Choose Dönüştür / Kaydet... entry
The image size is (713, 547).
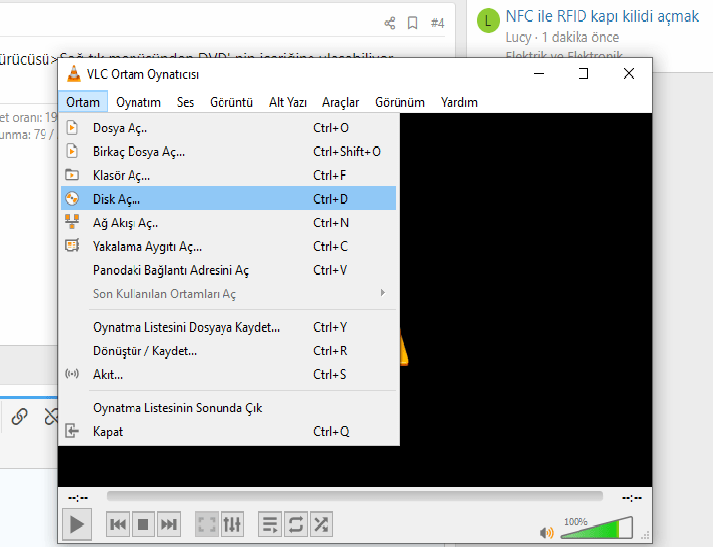pyautogui.click(x=228, y=351)
